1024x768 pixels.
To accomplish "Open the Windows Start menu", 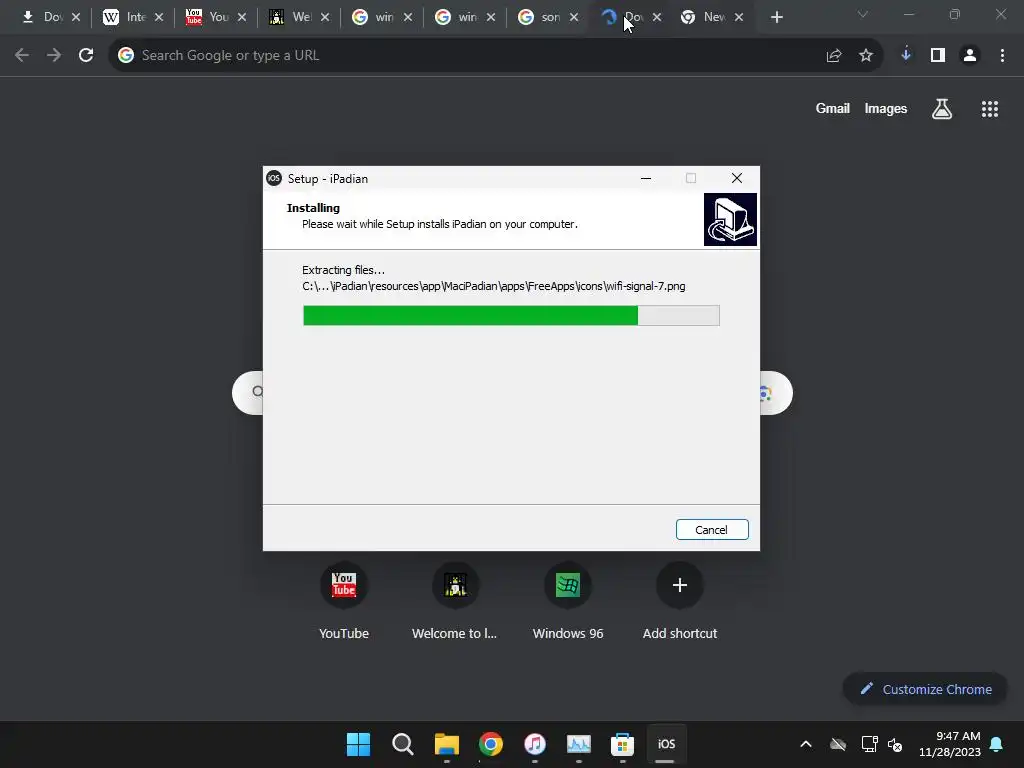I will click(358, 744).
